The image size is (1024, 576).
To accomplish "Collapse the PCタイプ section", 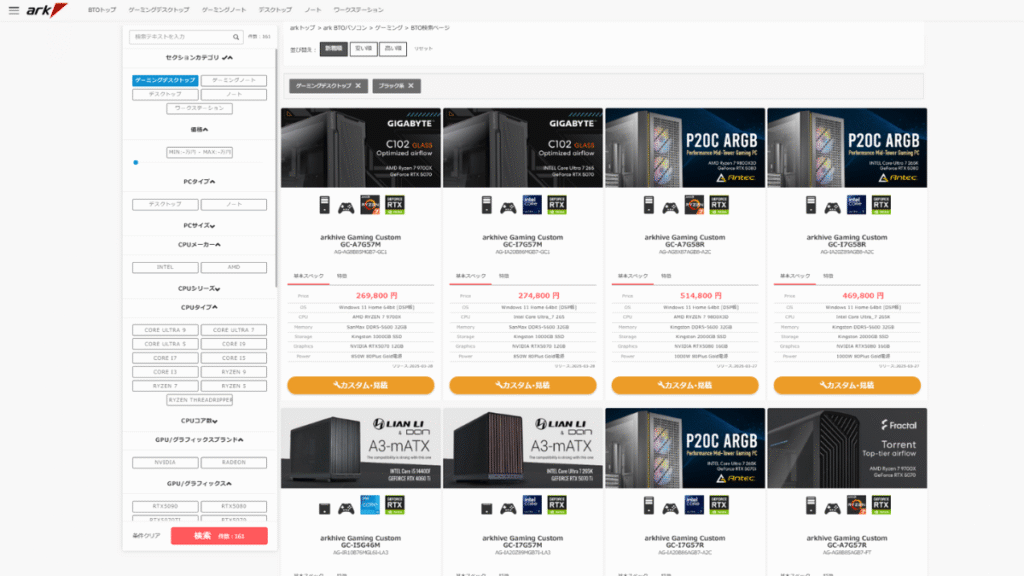I will (199, 182).
